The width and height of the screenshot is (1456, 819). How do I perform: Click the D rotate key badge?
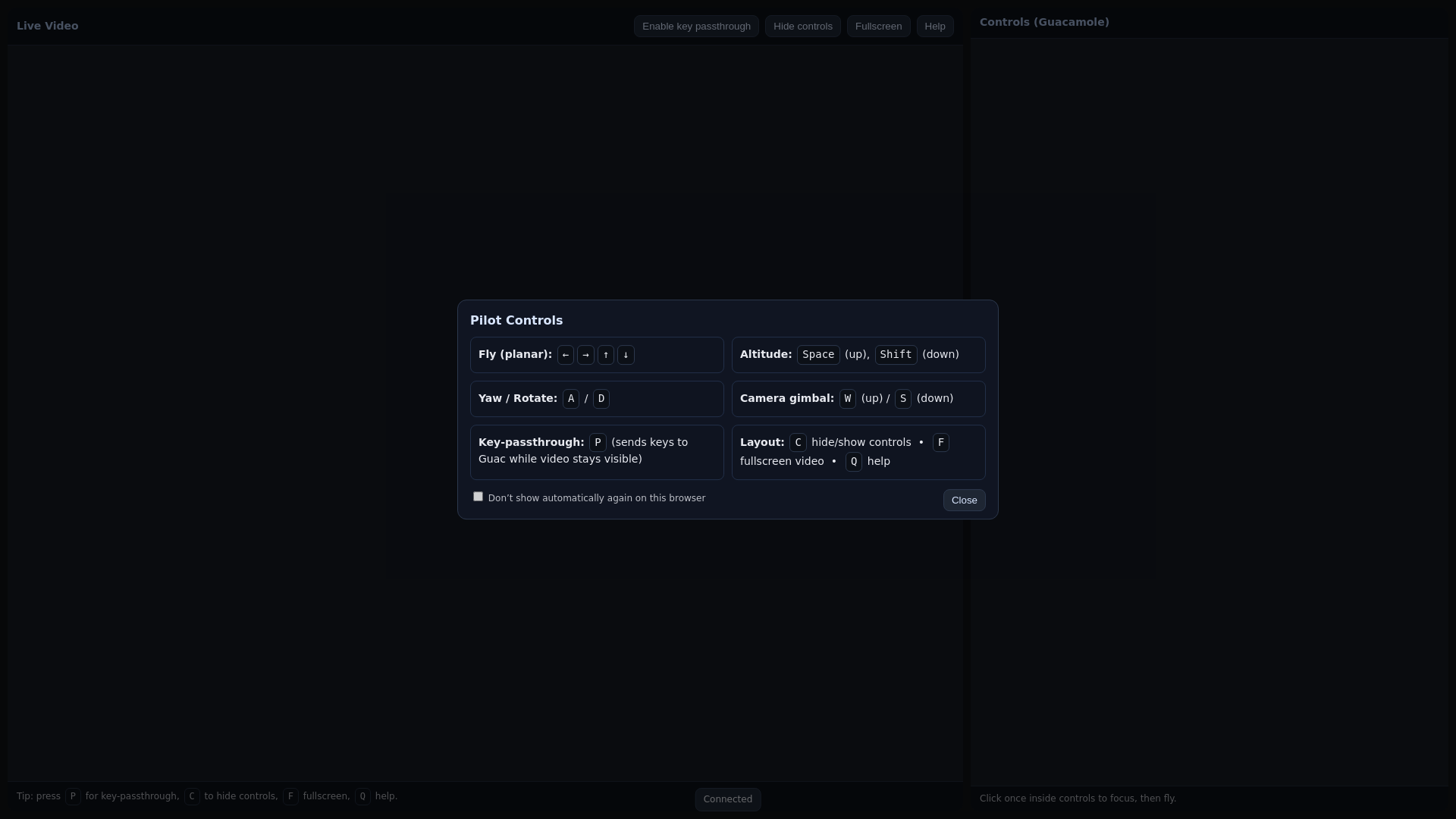click(x=601, y=399)
